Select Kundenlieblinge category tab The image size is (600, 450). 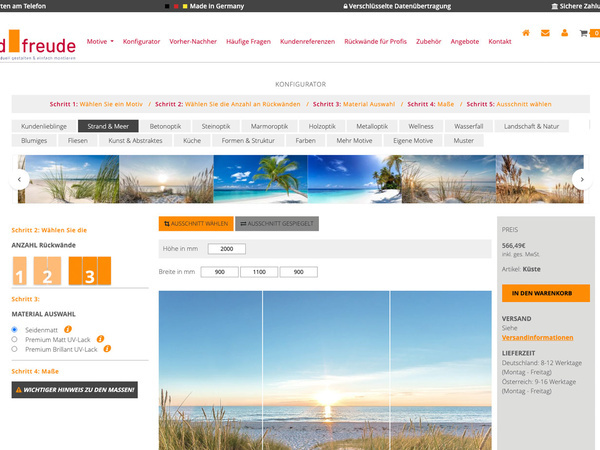44,126
